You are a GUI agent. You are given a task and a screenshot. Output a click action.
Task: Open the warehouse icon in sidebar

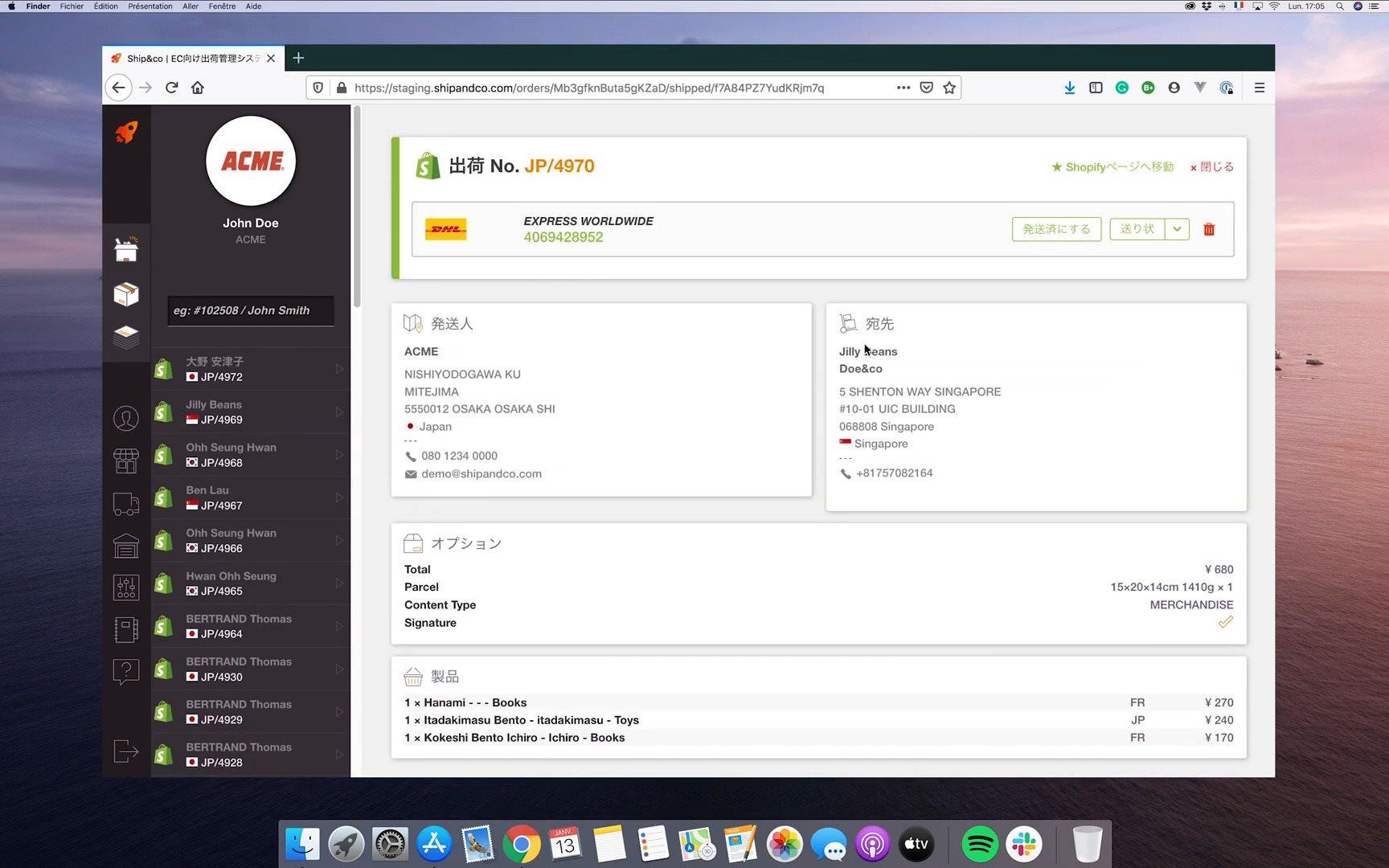point(126,546)
